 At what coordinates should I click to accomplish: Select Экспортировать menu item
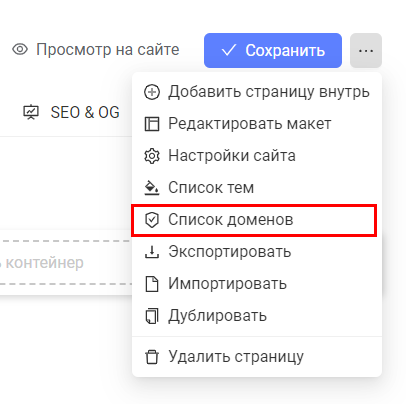point(257,252)
